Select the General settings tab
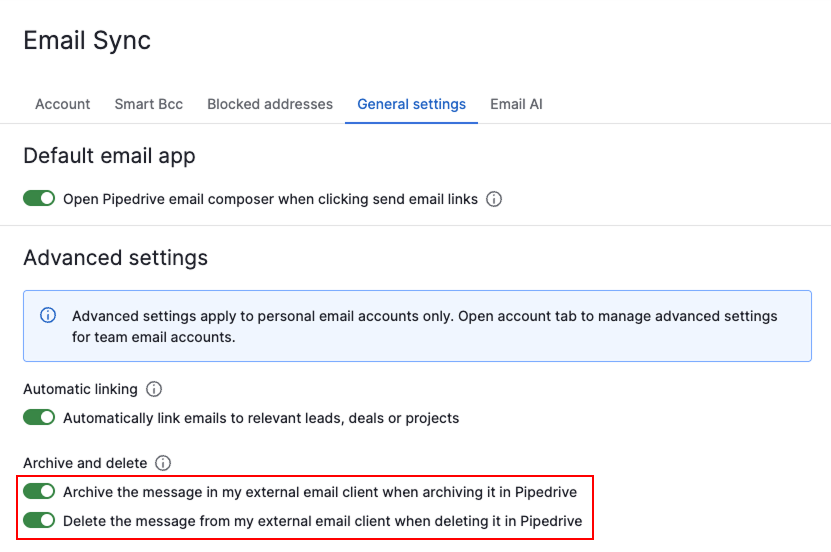The height and width of the screenshot is (552, 831). click(x=411, y=104)
